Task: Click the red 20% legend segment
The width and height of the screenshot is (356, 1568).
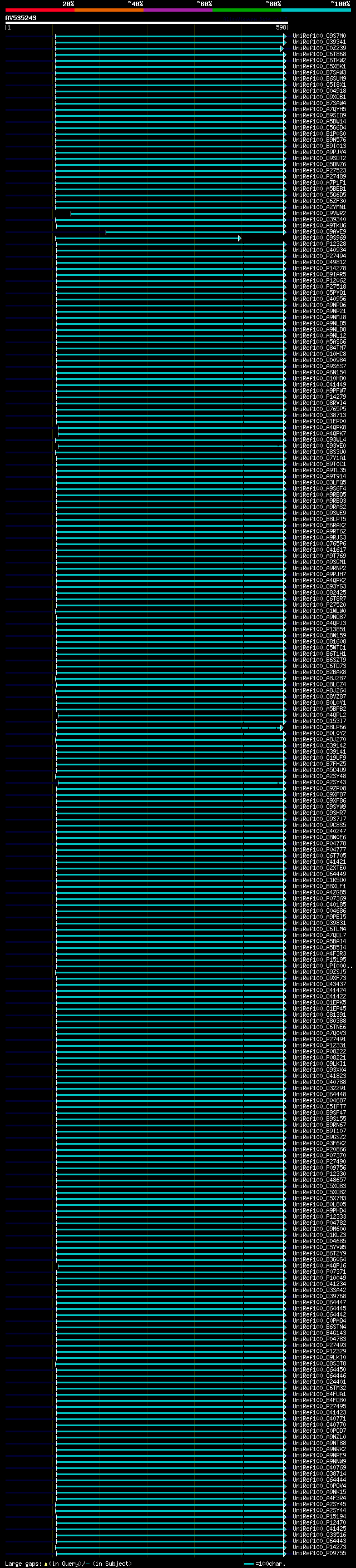Action: click(x=40, y=10)
